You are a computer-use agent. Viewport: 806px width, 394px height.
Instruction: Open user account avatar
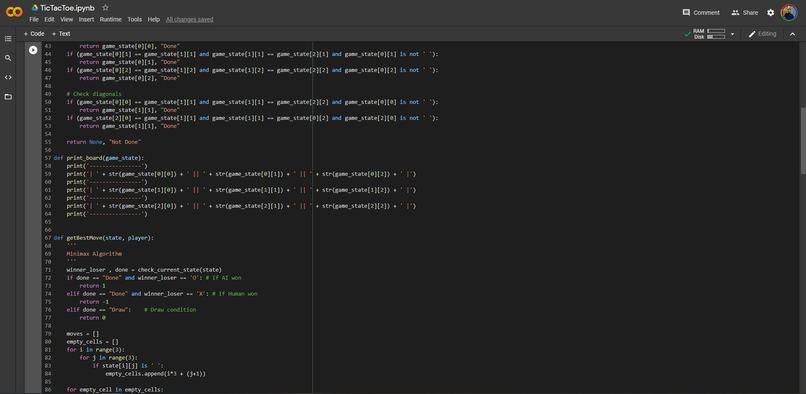pyautogui.click(x=789, y=12)
